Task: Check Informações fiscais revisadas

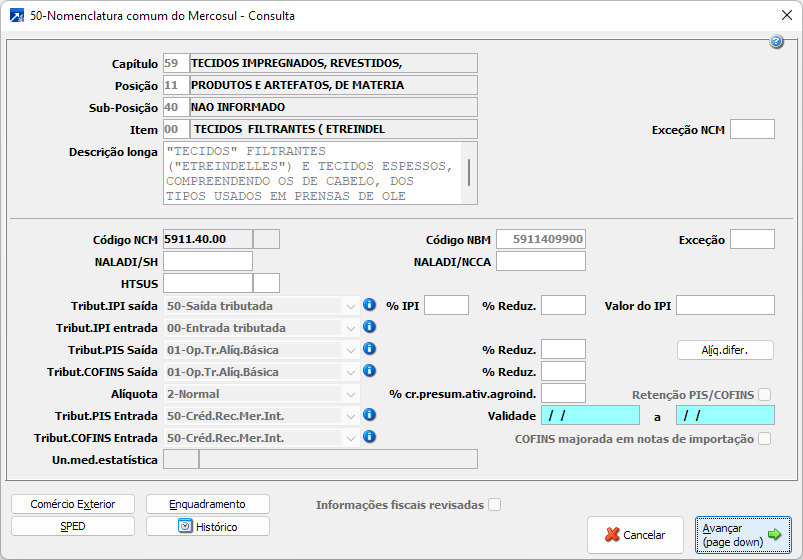Action: tap(495, 505)
